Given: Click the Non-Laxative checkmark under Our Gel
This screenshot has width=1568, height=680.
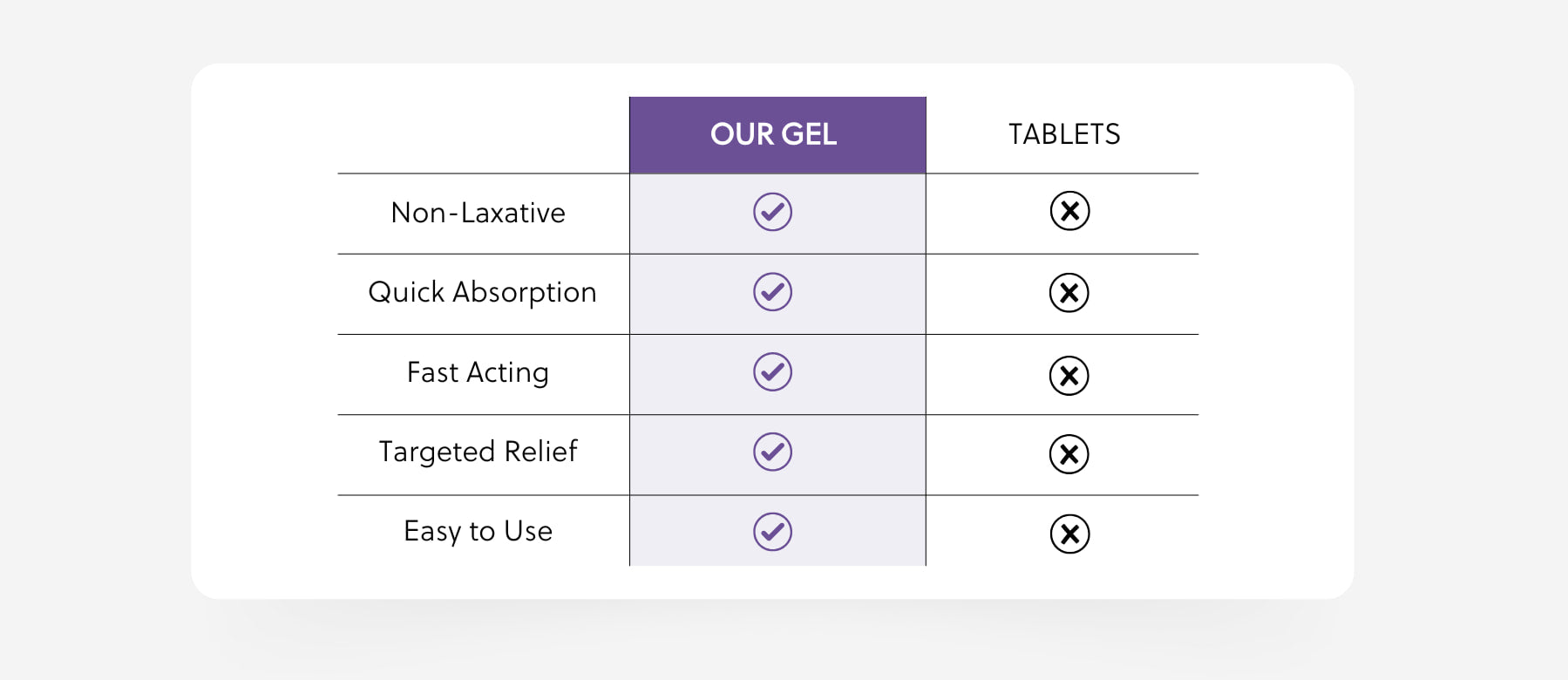Looking at the screenshot, I should coord(772,212).
